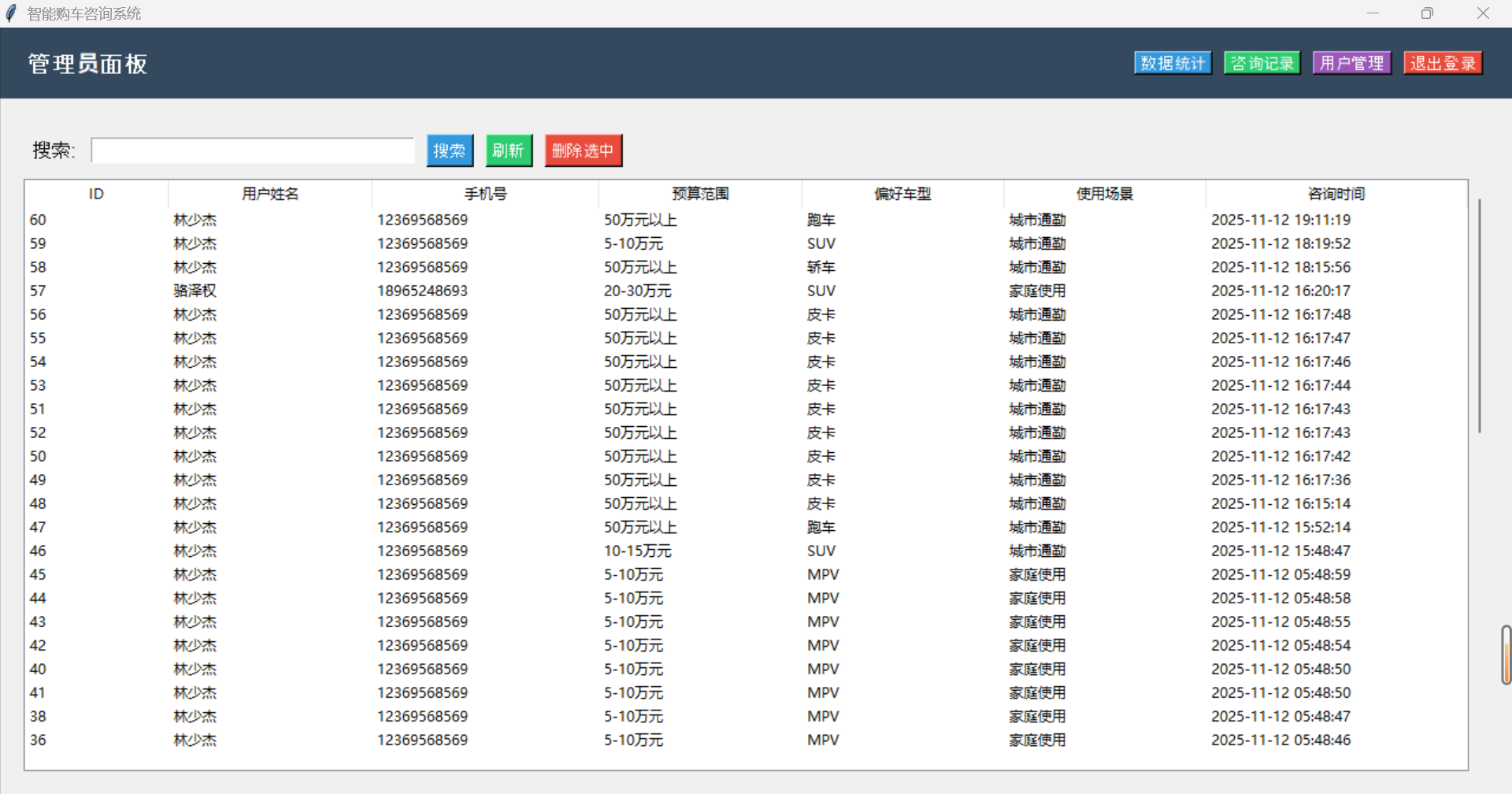Viewport: 1512px width, 794px height.
Task: Select the row with ID 56
Action: pyautogui.click(x=746, y=314)
